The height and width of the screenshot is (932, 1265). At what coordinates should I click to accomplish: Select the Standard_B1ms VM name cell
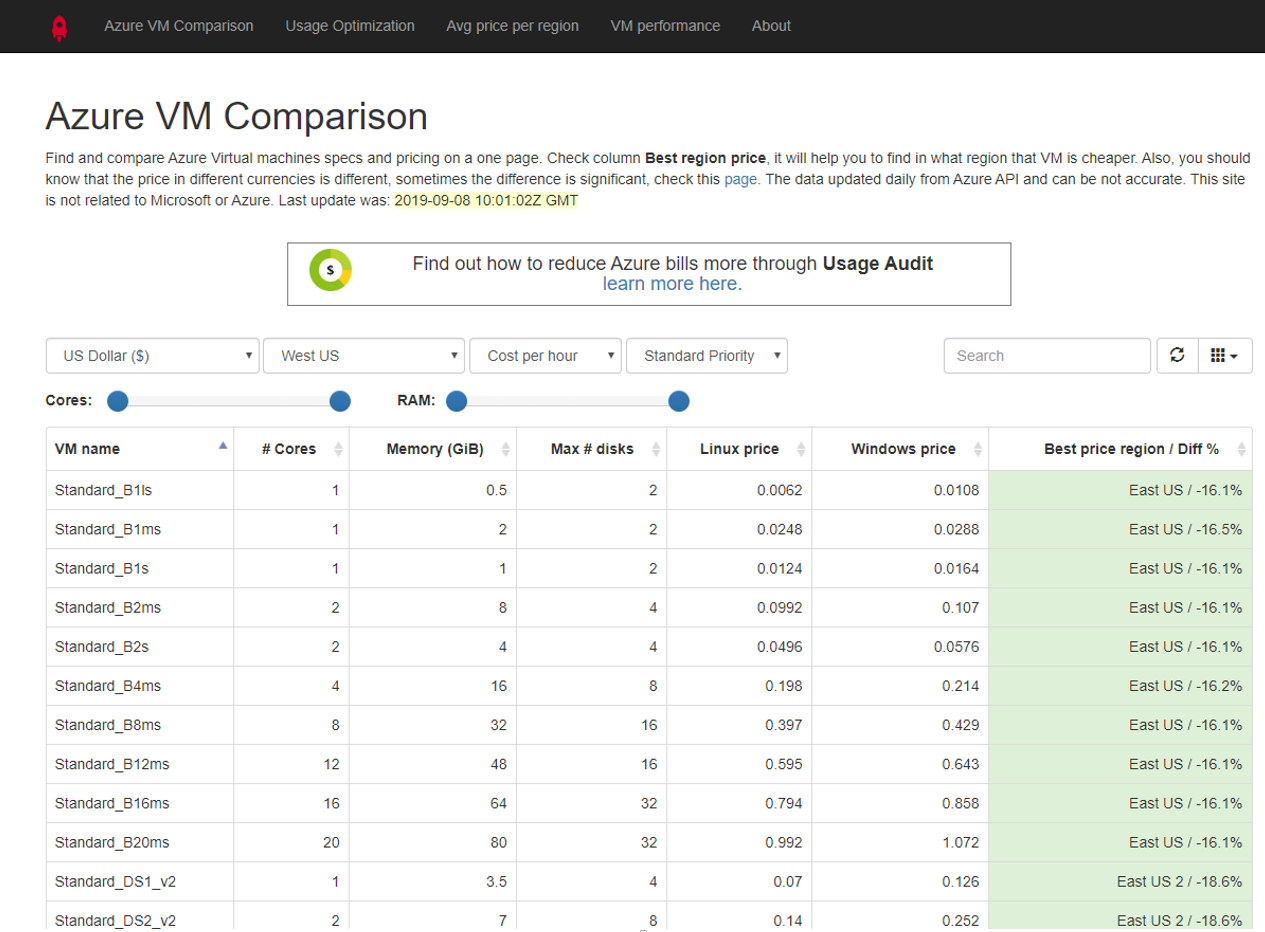(x=140, y=529)
